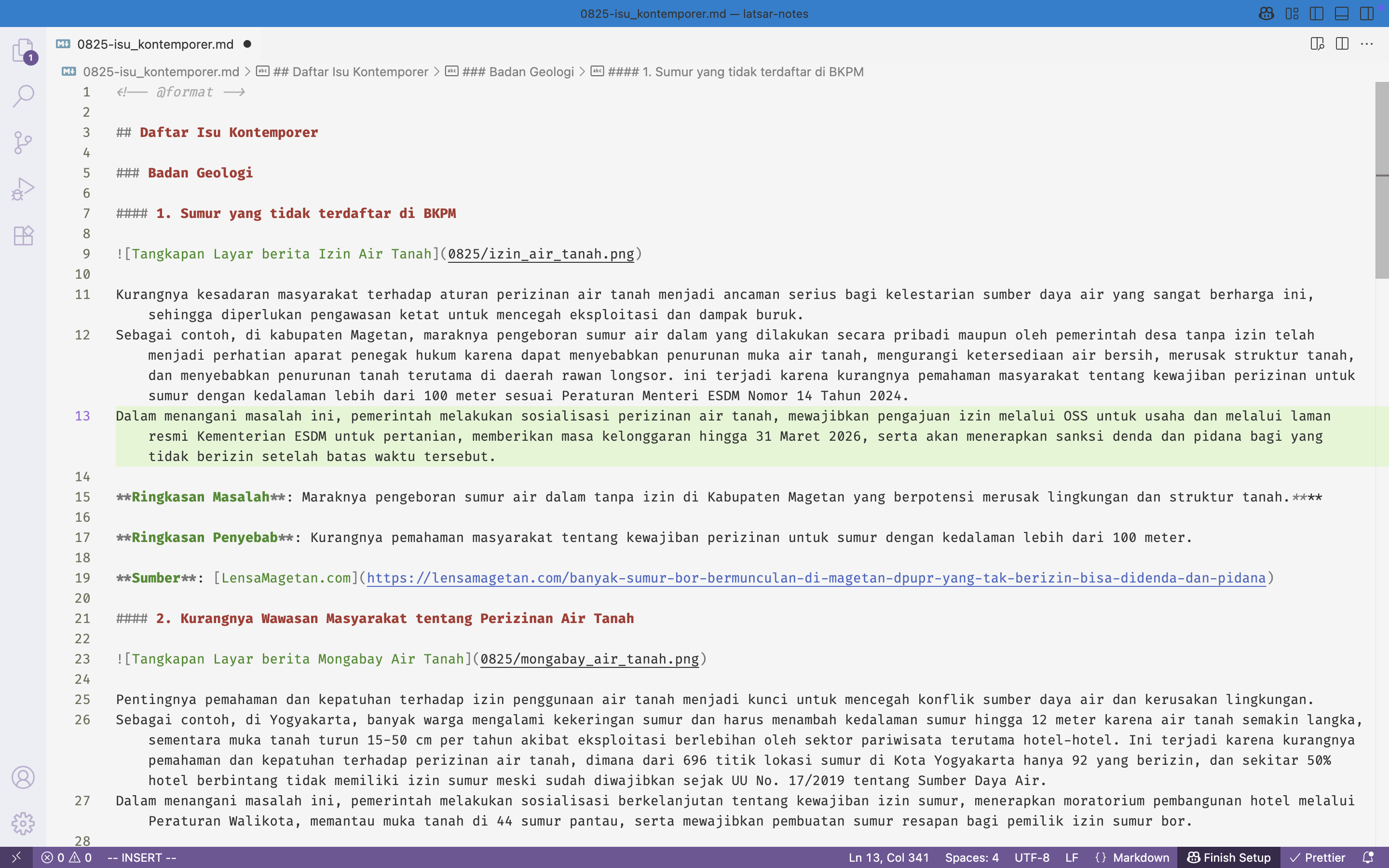Image resolution: width=1389 pixels, height=868 pixels.
Task: Toggle the bottom panel visibility
Action: [1341, 14]
